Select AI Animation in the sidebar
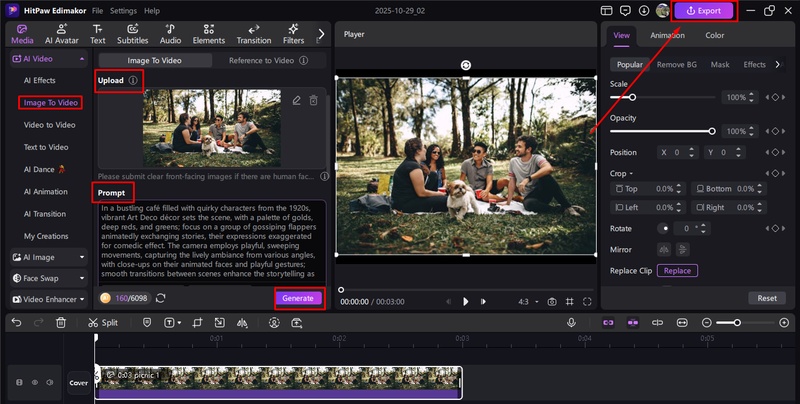The height and width of the screenshot is (404, 800). (x=46, y=192)
